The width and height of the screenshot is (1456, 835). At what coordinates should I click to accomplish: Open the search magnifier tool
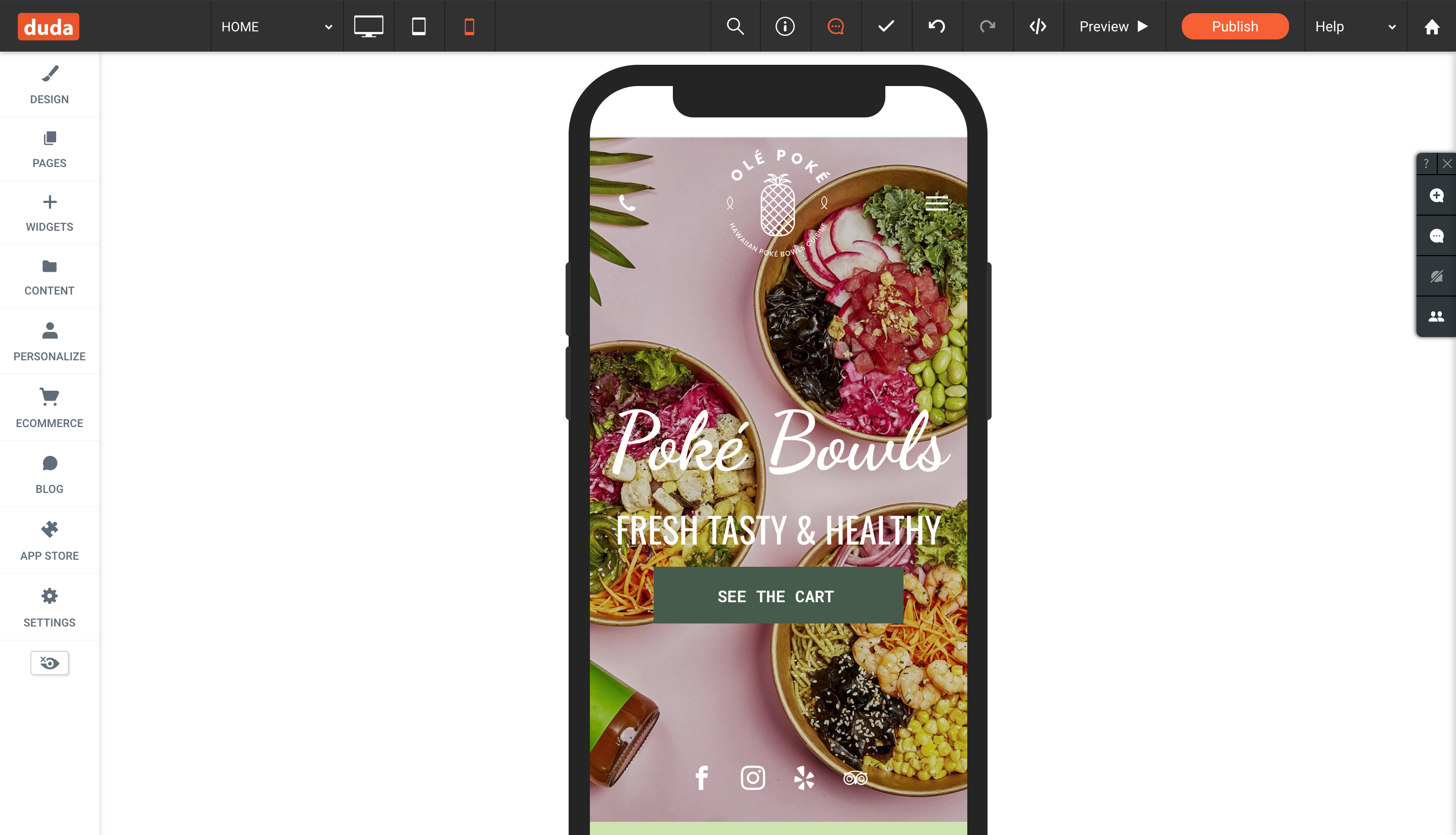[x=735, y=26]
